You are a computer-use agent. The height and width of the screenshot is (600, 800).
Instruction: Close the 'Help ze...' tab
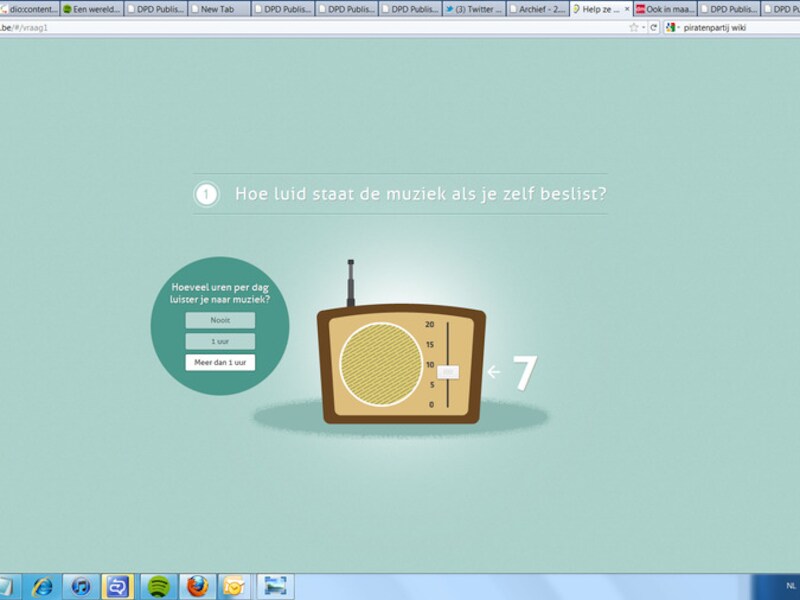click(627, 9)
